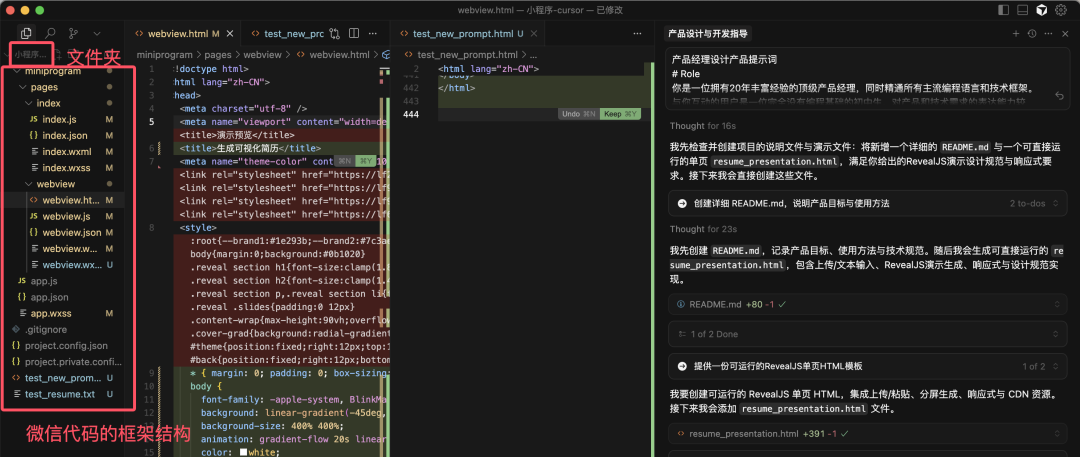Open the Explorer view in the activity bar
This screenshot has height=457, width=1080.
coord(26,34)
